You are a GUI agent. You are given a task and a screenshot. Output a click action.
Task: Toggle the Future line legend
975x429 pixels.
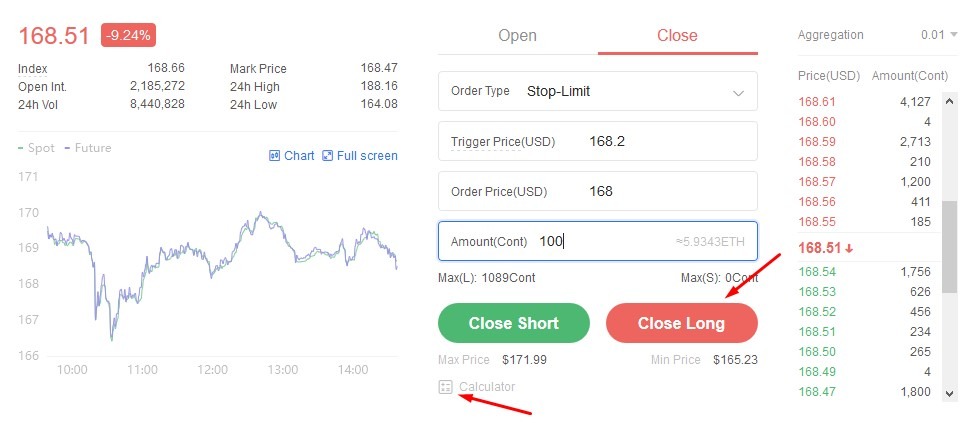click(88, 148)
